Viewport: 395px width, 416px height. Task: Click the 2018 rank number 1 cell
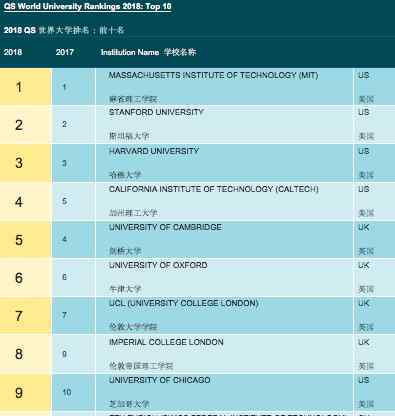click(x=26, y=87)
